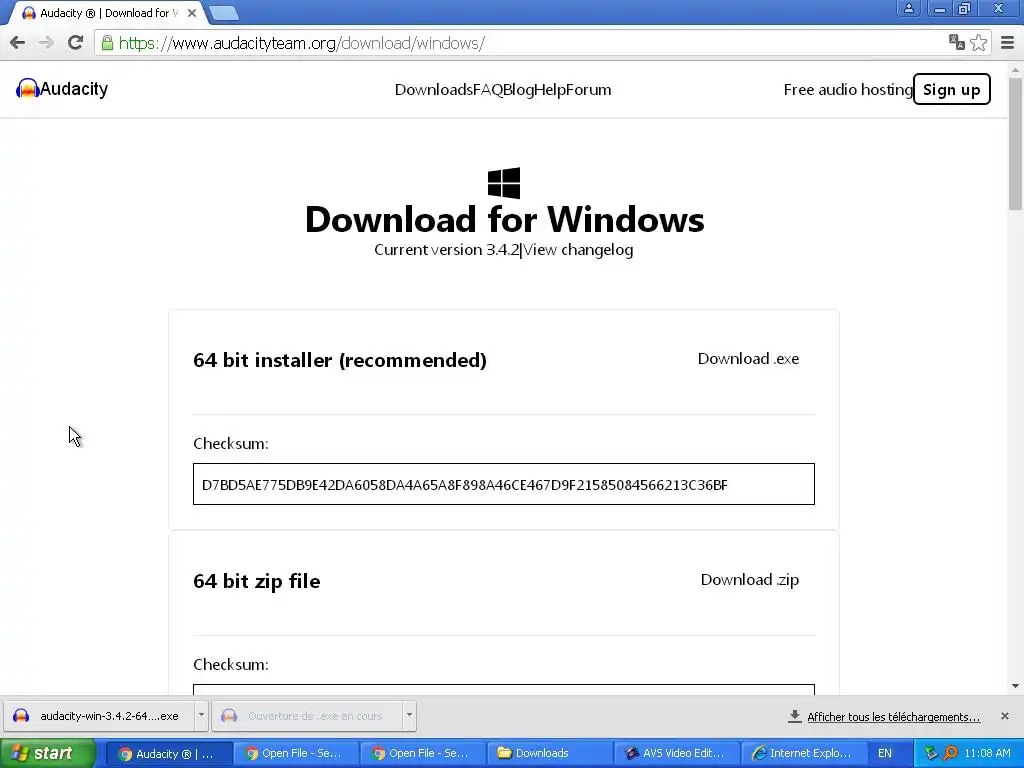1024x768 pixels.
Task: Go back using browser back arrow
Action: [x=18, y=43]
